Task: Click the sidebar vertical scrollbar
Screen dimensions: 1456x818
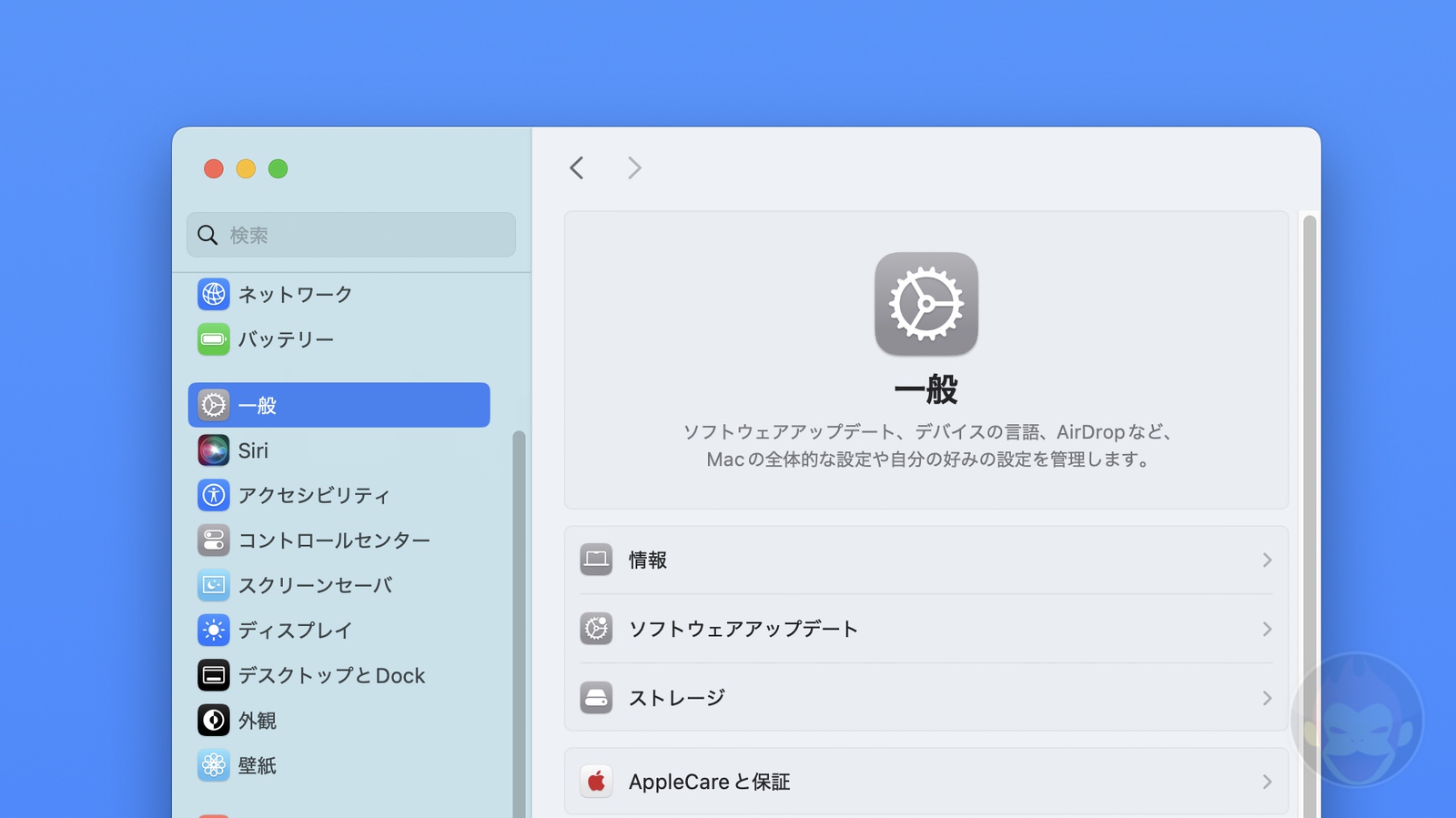Action: click(x=519, y=624)
